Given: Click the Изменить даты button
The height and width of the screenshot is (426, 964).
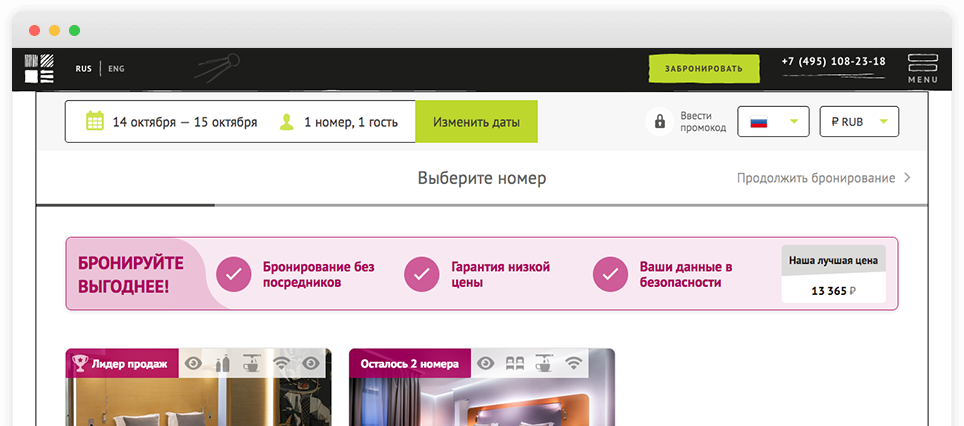Looking at the screenshot, I should click(476, 122).
